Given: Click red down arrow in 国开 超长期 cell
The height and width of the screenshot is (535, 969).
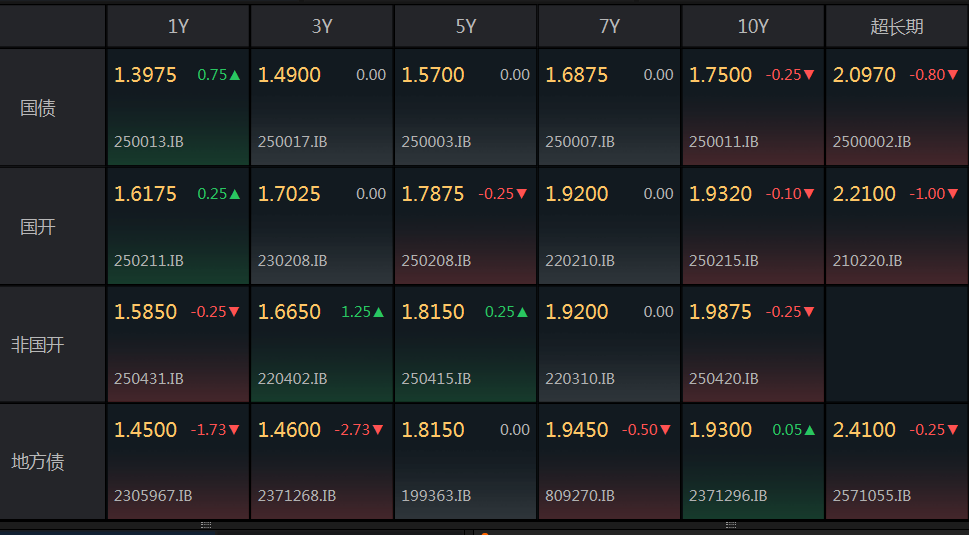Looking at the screenshot, I should coord(953,194).
